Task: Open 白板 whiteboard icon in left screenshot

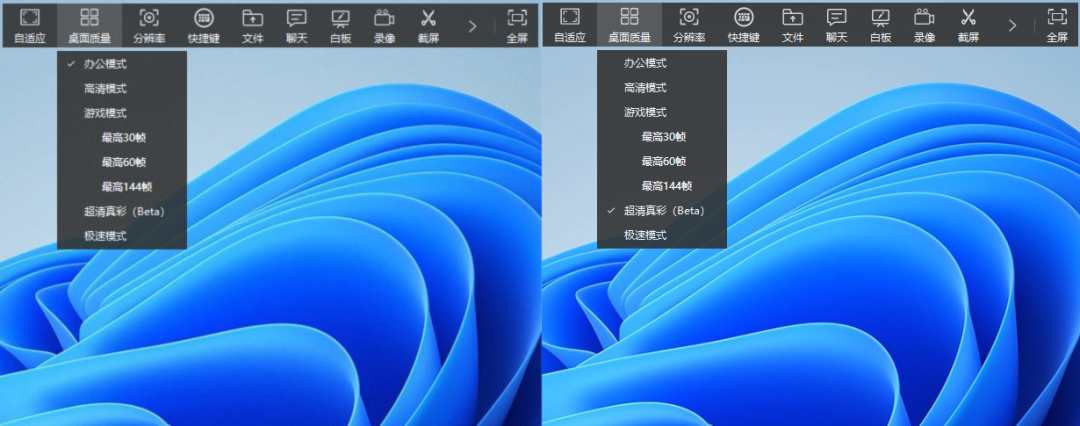Action: tap(340, 18)
